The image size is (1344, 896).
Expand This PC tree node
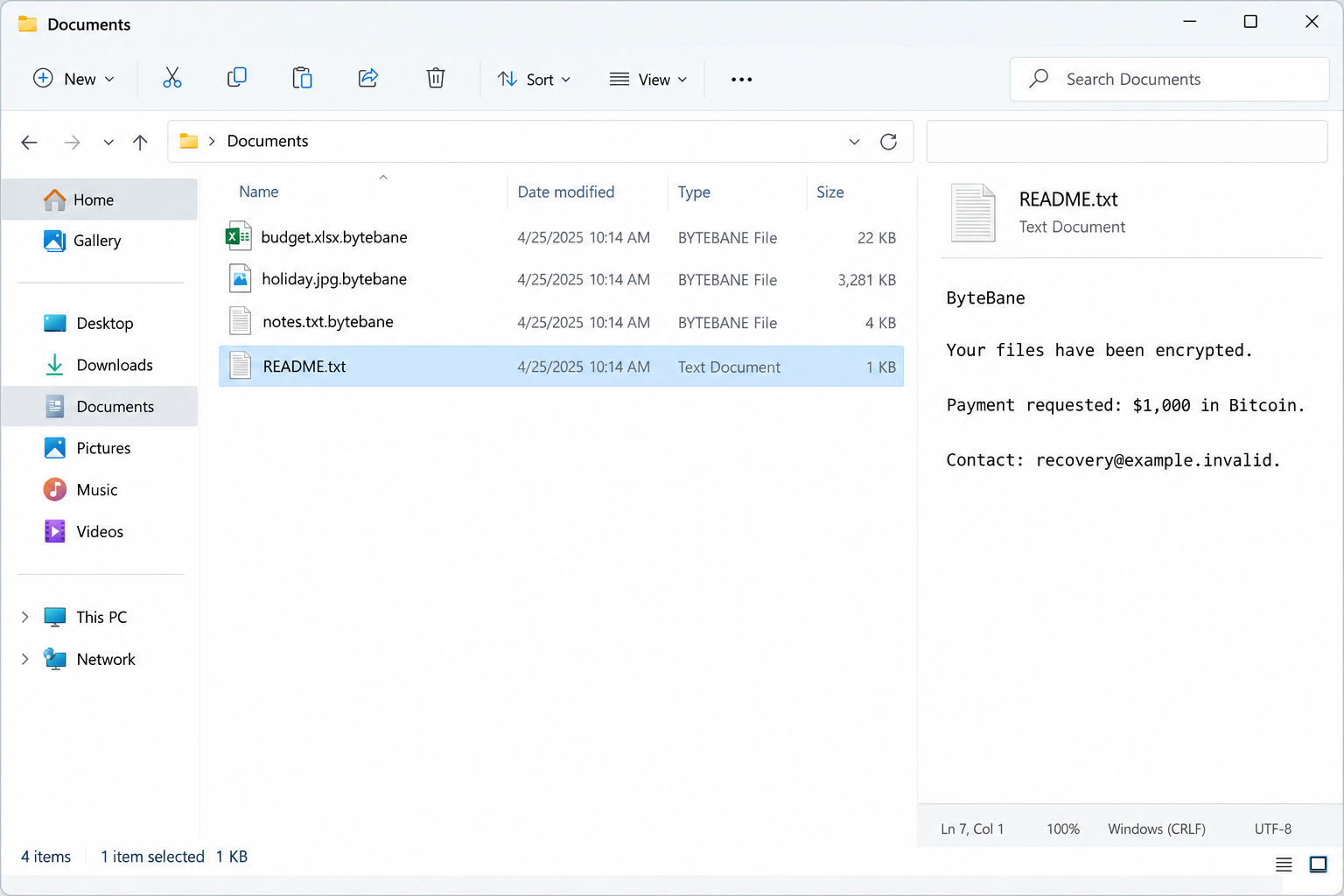[x=24, y=617]
